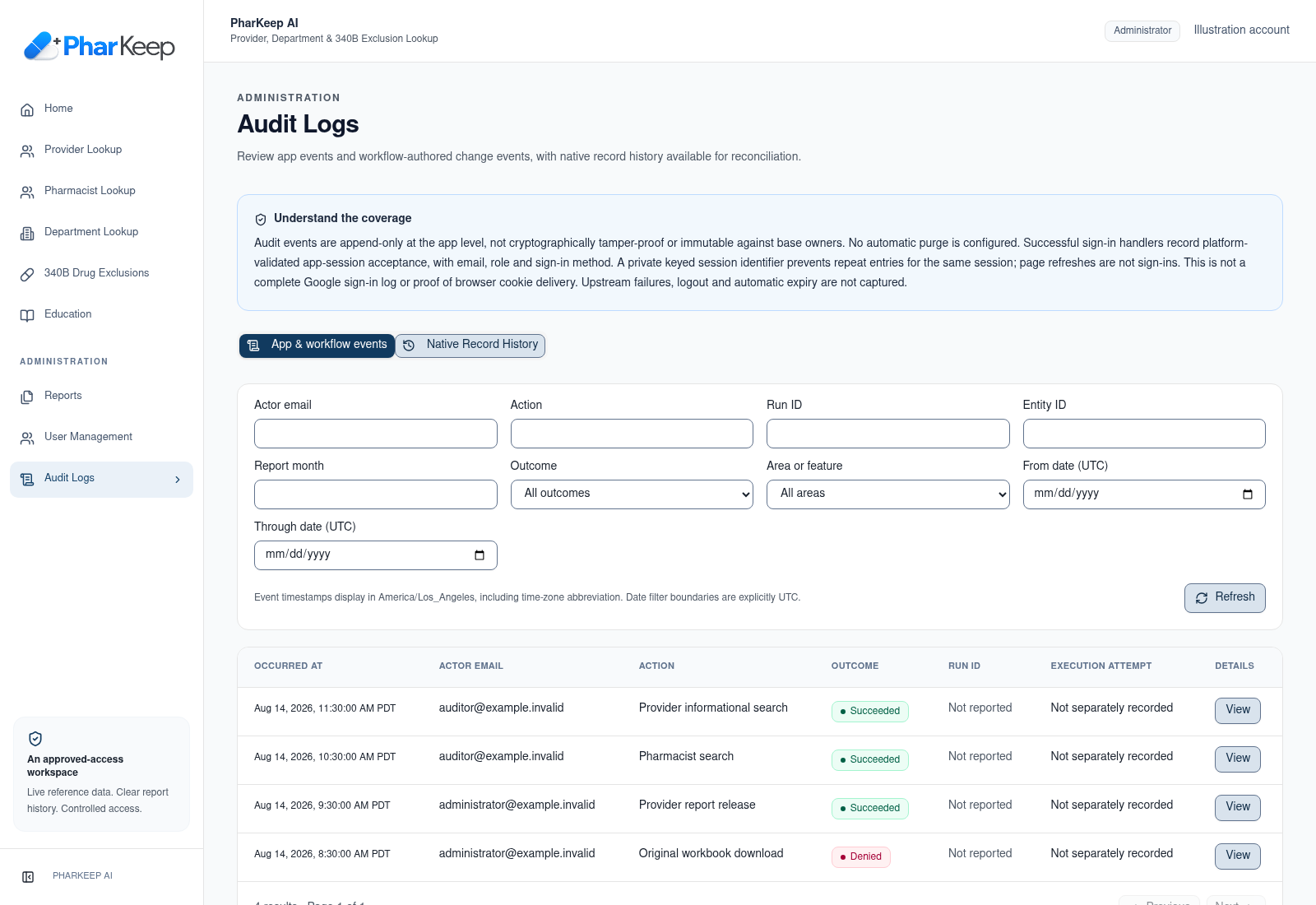Click Succeeded badge in Pharmacist search row
The width and height of the screenshot is (1316, 905).
pos(869,760)
